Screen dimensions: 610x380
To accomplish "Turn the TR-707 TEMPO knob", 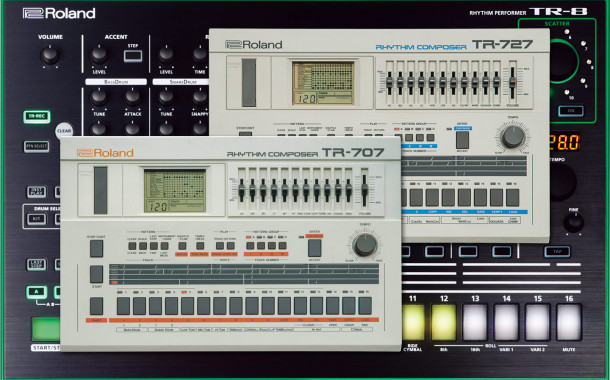I will coord(365,245).
